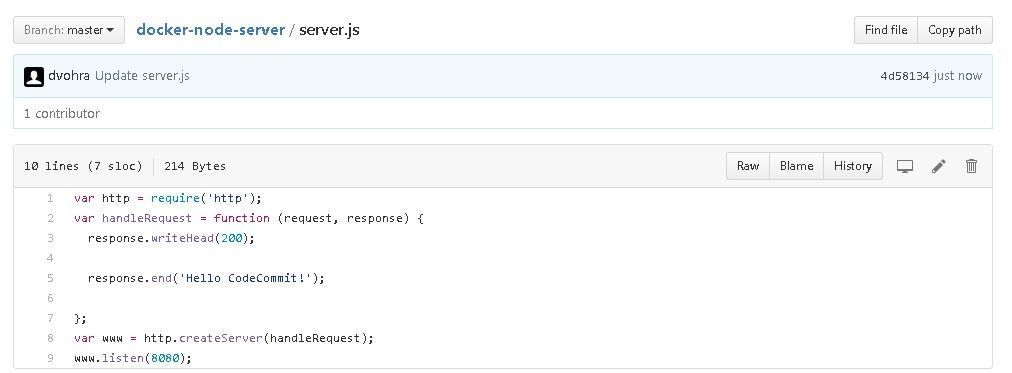Go to docker-node-server repository link
Image resolution: width=1012 pixels, height=373 pixels.
pos(210,30)
